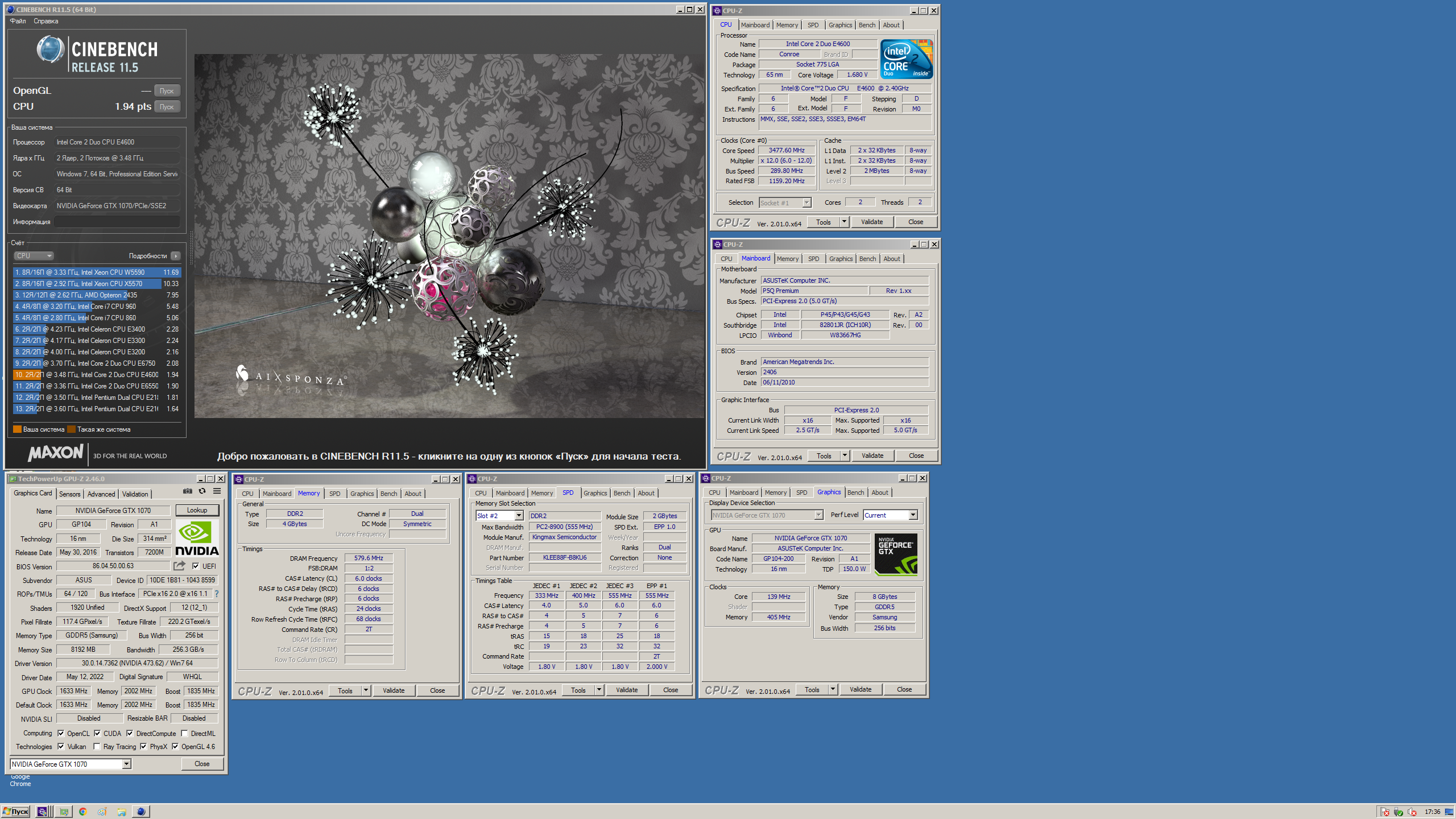
Task: Toggle the DirectML checkbox
Action: click(x=184, y=733)
